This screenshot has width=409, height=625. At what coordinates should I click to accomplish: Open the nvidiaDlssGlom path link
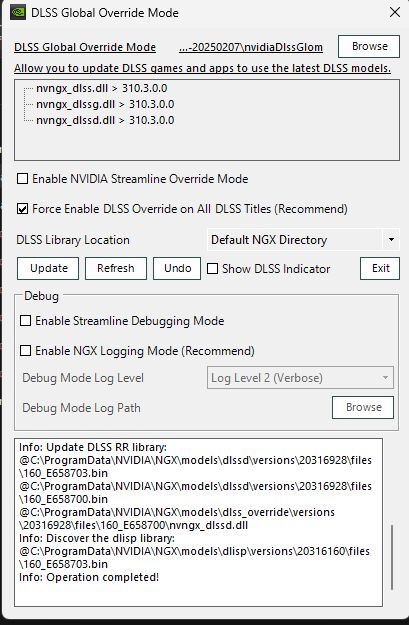(251, 47)
